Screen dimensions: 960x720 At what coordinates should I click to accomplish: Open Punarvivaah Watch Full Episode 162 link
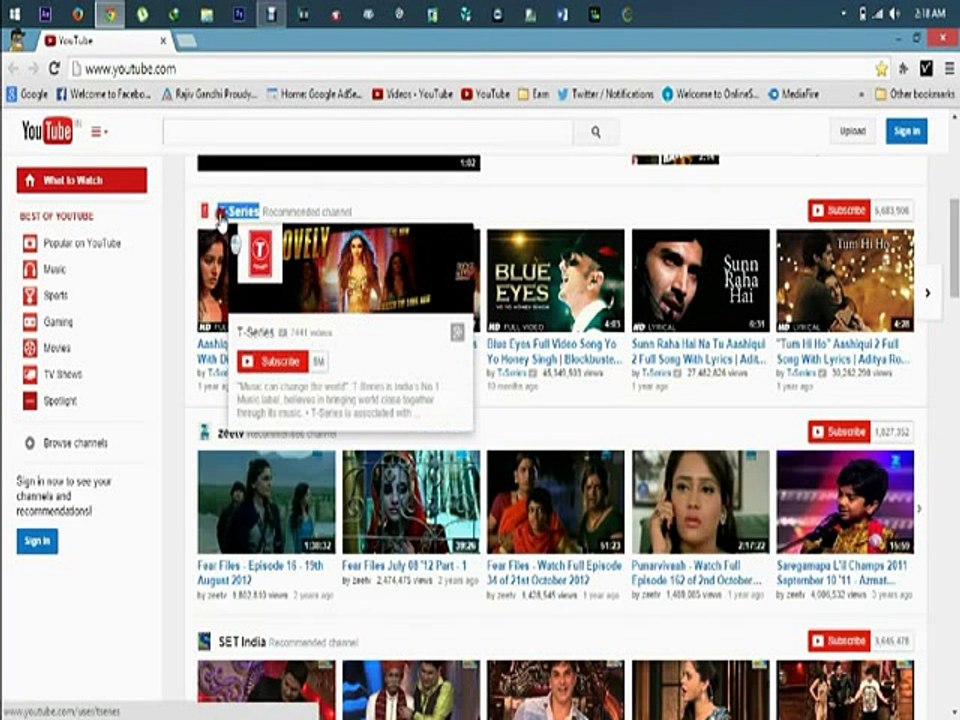tap(697, 572)
